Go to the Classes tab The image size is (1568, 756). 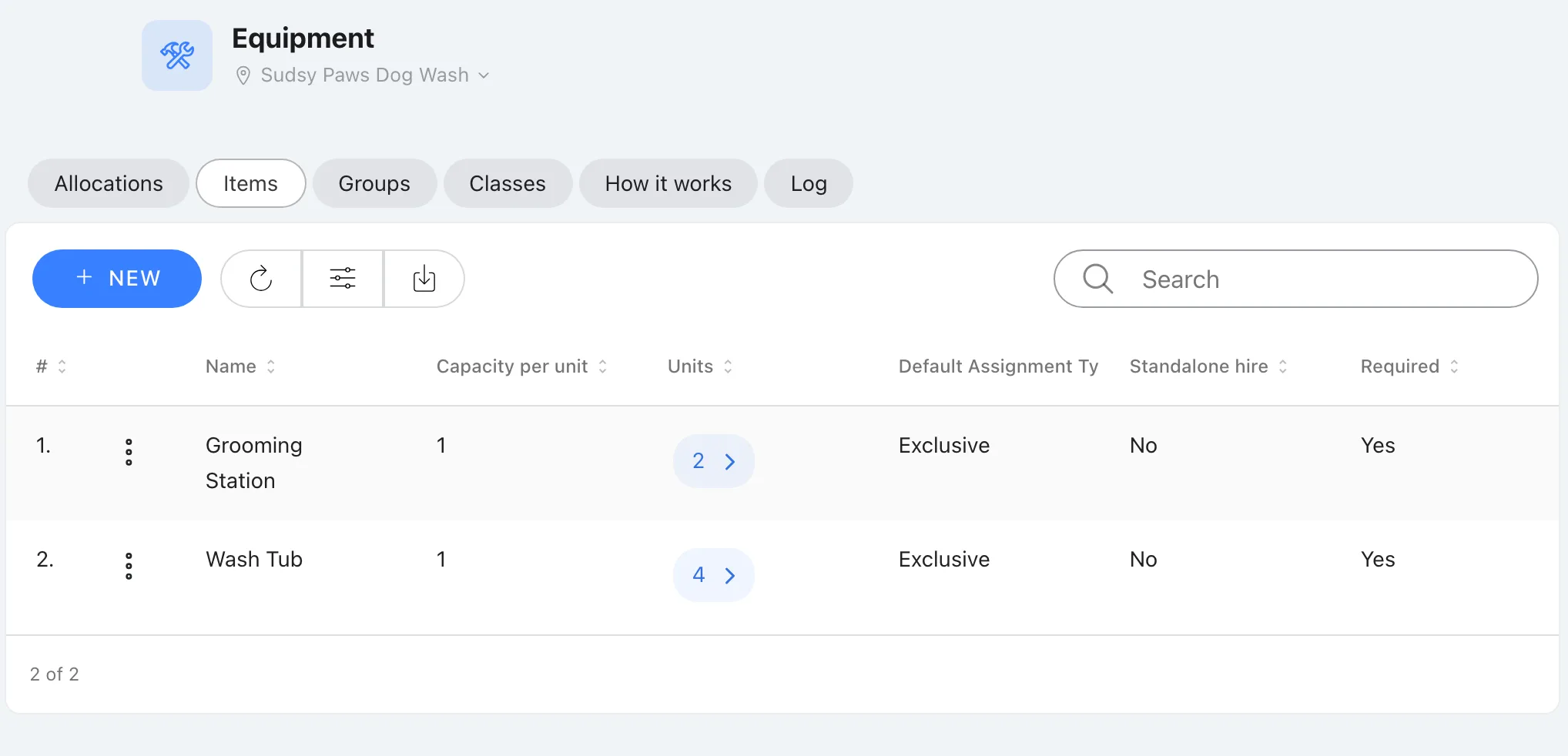point(508,183)
